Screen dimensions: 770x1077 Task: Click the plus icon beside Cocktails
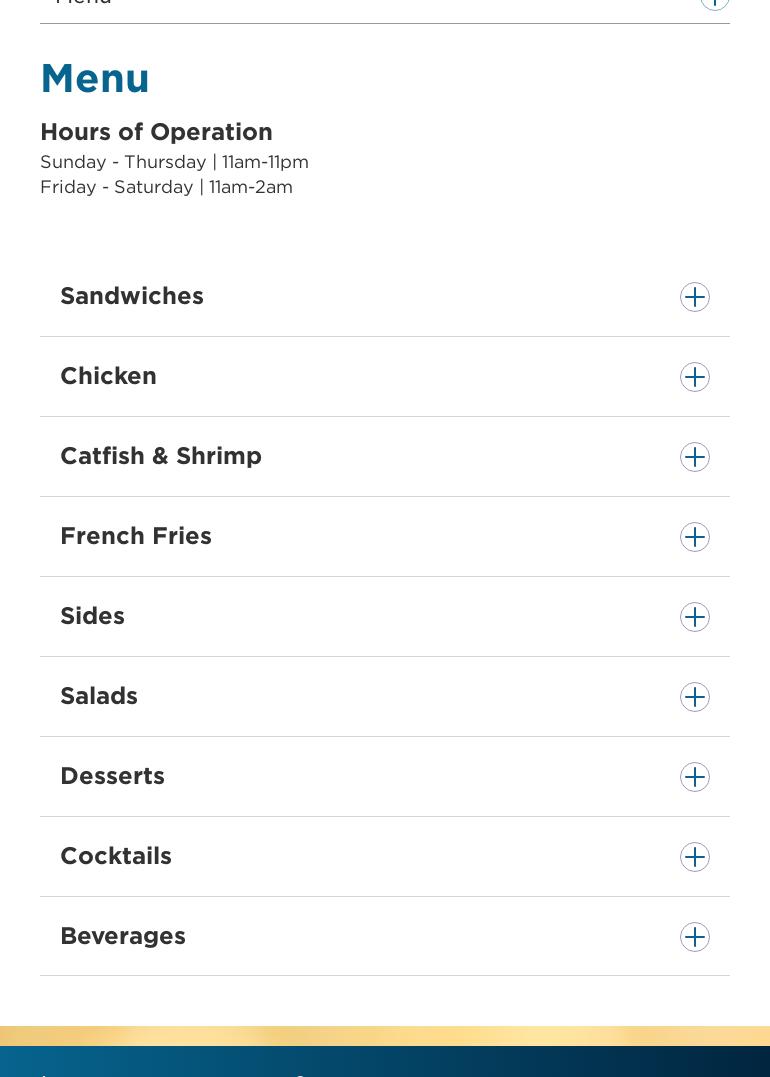click(695, 857)
